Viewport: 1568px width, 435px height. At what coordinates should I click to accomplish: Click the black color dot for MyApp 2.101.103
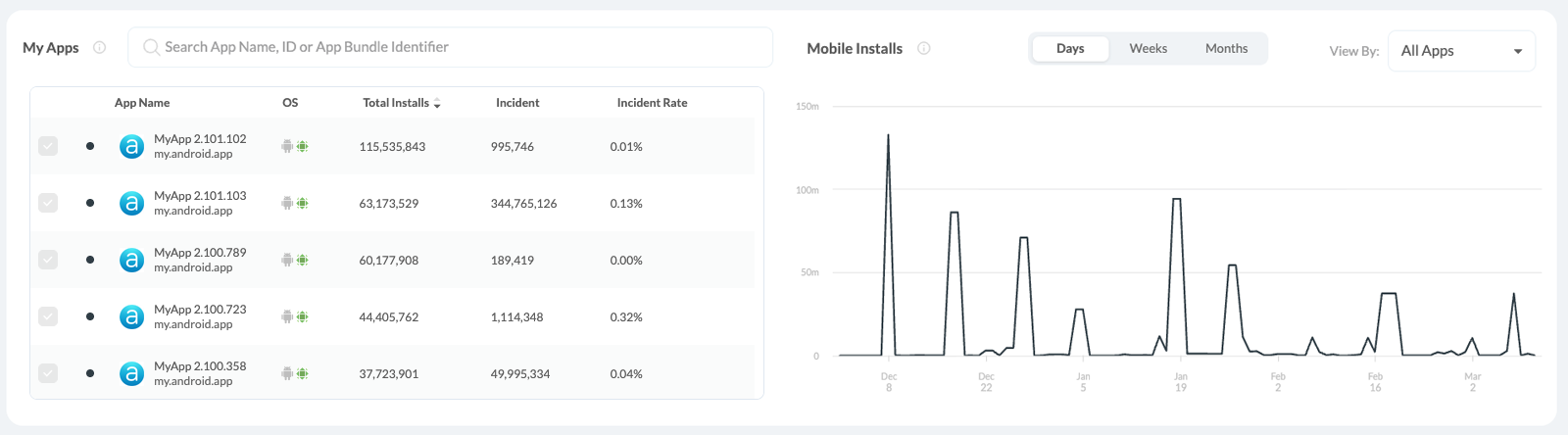coord(90,203)
